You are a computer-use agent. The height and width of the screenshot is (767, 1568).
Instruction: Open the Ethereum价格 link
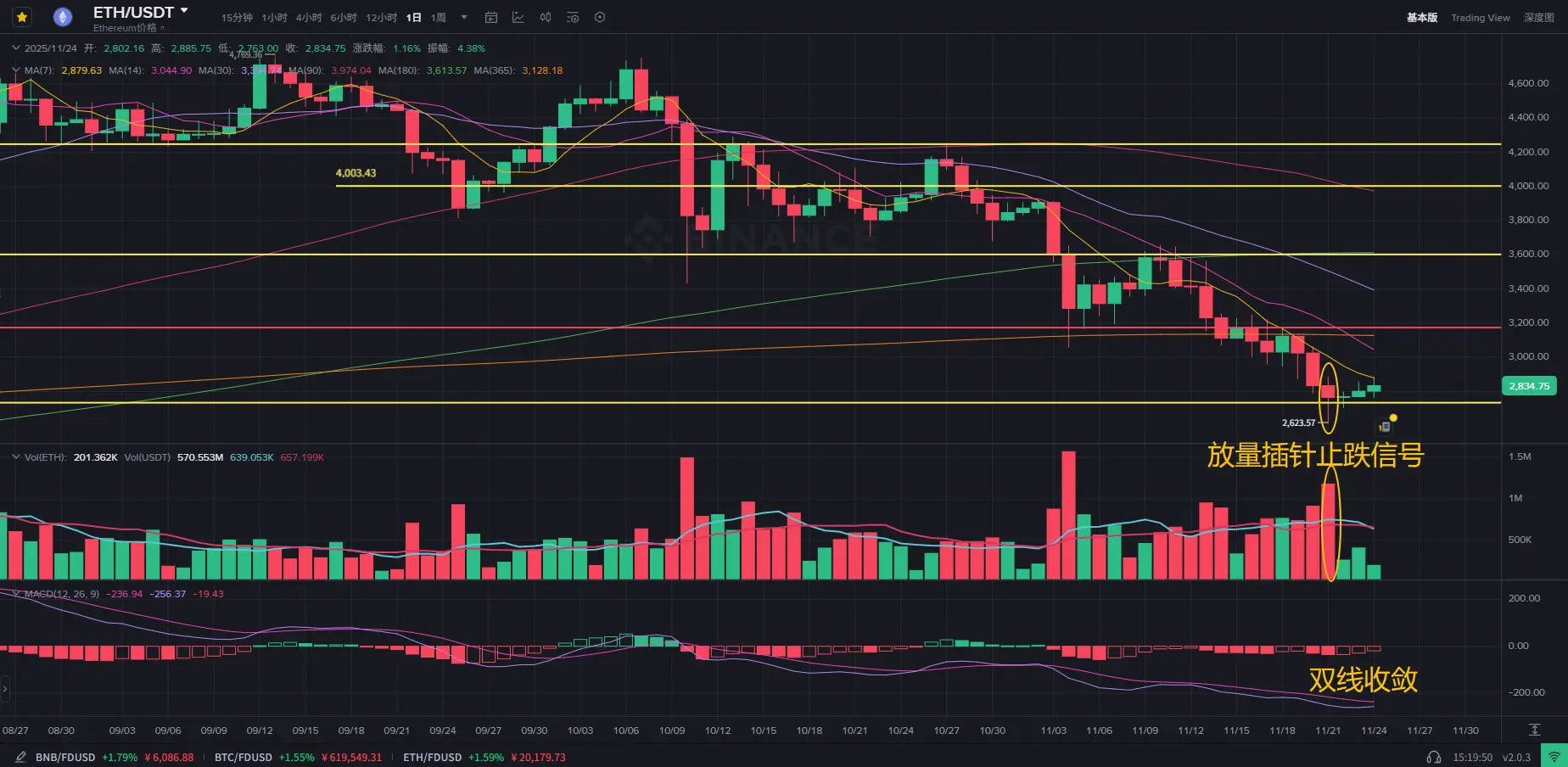(128, 28)
